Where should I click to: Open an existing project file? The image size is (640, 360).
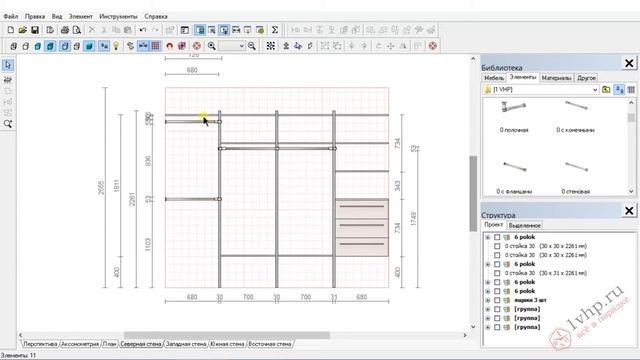(22, 30)
